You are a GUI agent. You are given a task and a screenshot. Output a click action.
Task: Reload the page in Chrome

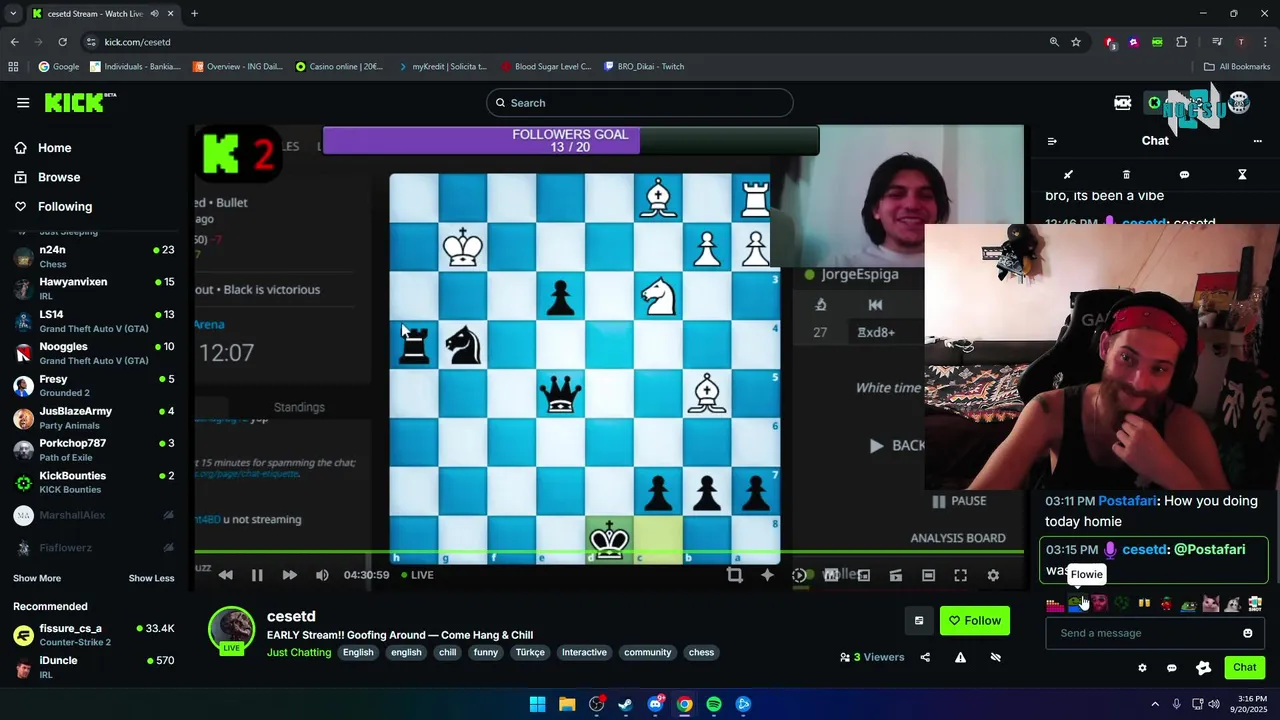point(62,42)
